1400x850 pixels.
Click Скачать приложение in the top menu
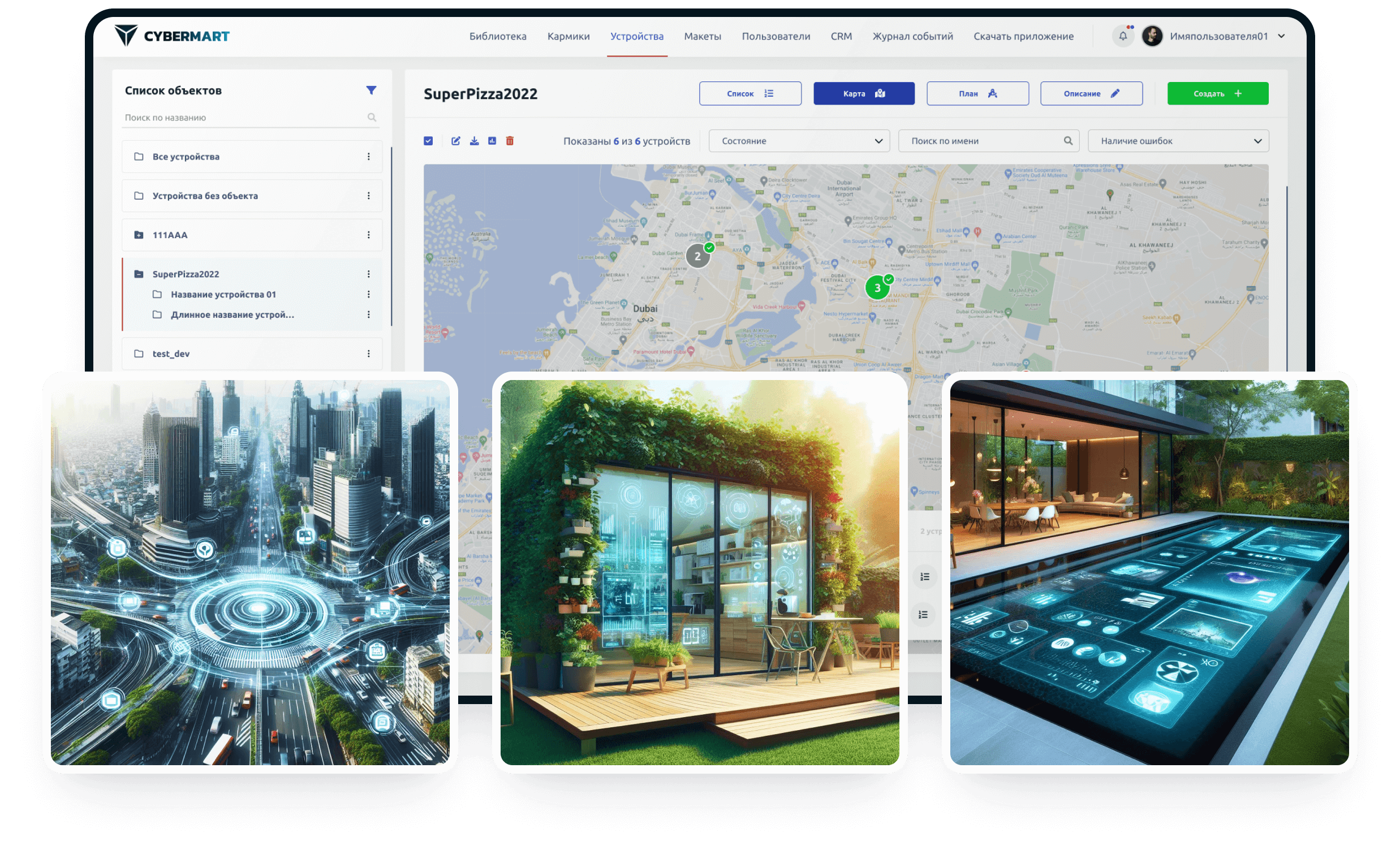pyautogui.click(x=1023, y=36)
